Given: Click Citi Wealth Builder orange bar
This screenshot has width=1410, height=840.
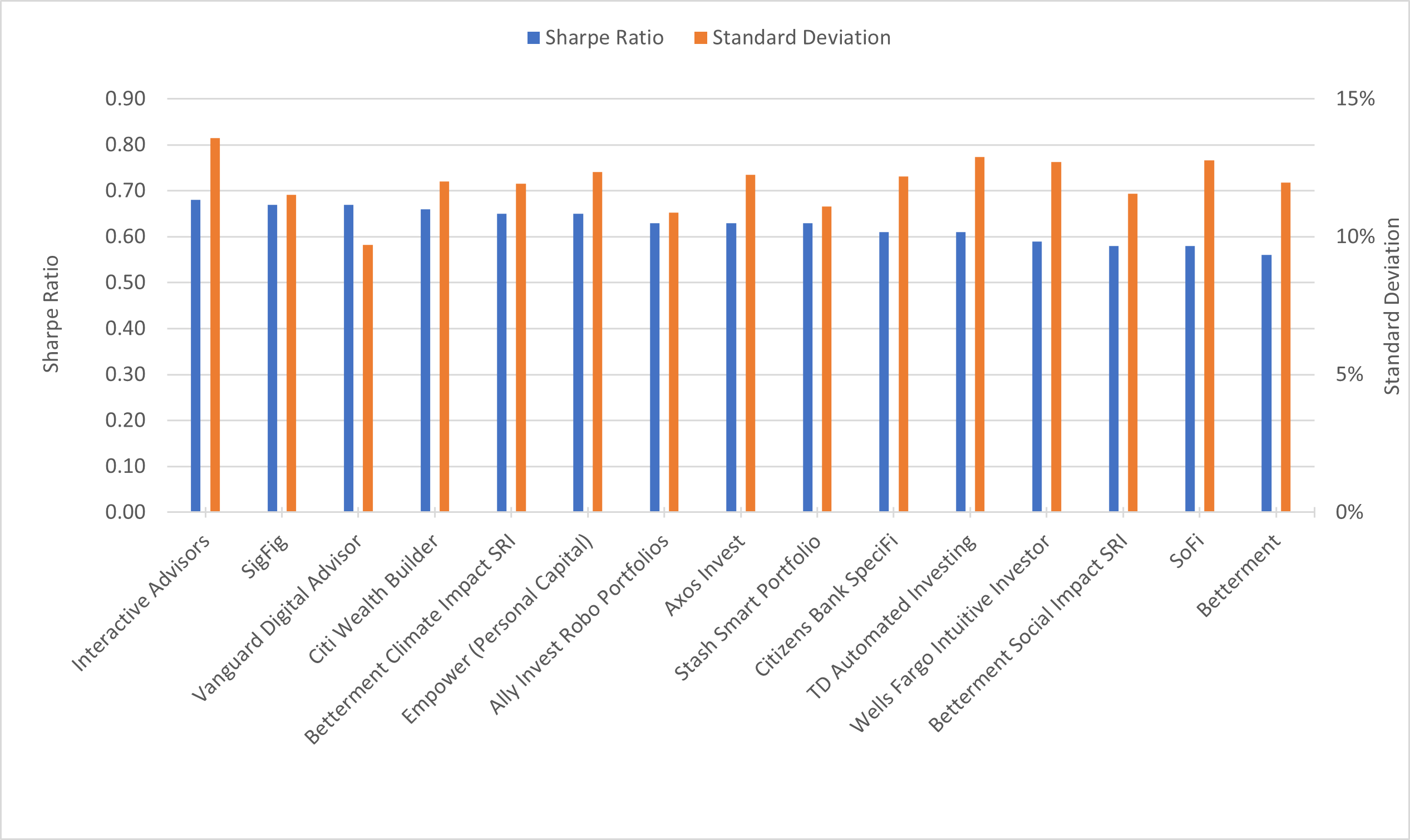Looking at the screenshot, I should pyautogui.click(x=445, y=347).
